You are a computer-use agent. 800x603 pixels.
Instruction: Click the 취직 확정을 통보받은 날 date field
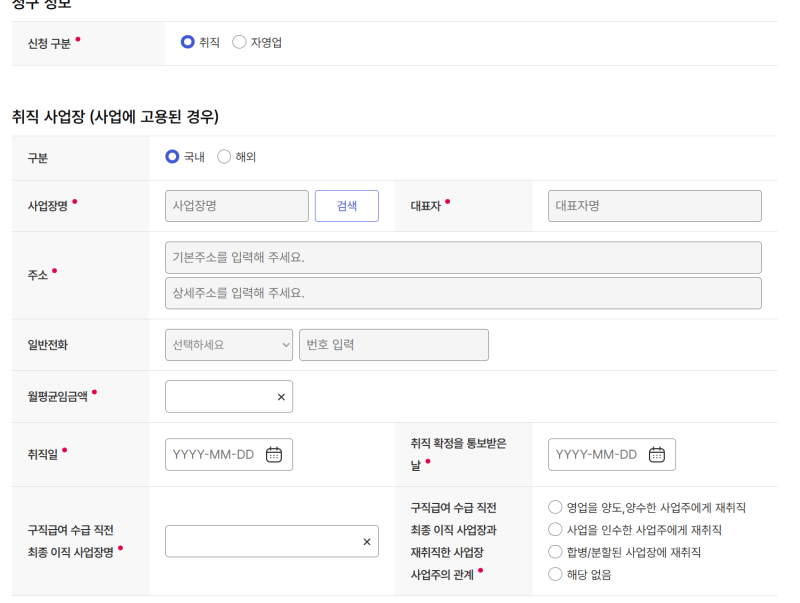[x=612, y=455]
